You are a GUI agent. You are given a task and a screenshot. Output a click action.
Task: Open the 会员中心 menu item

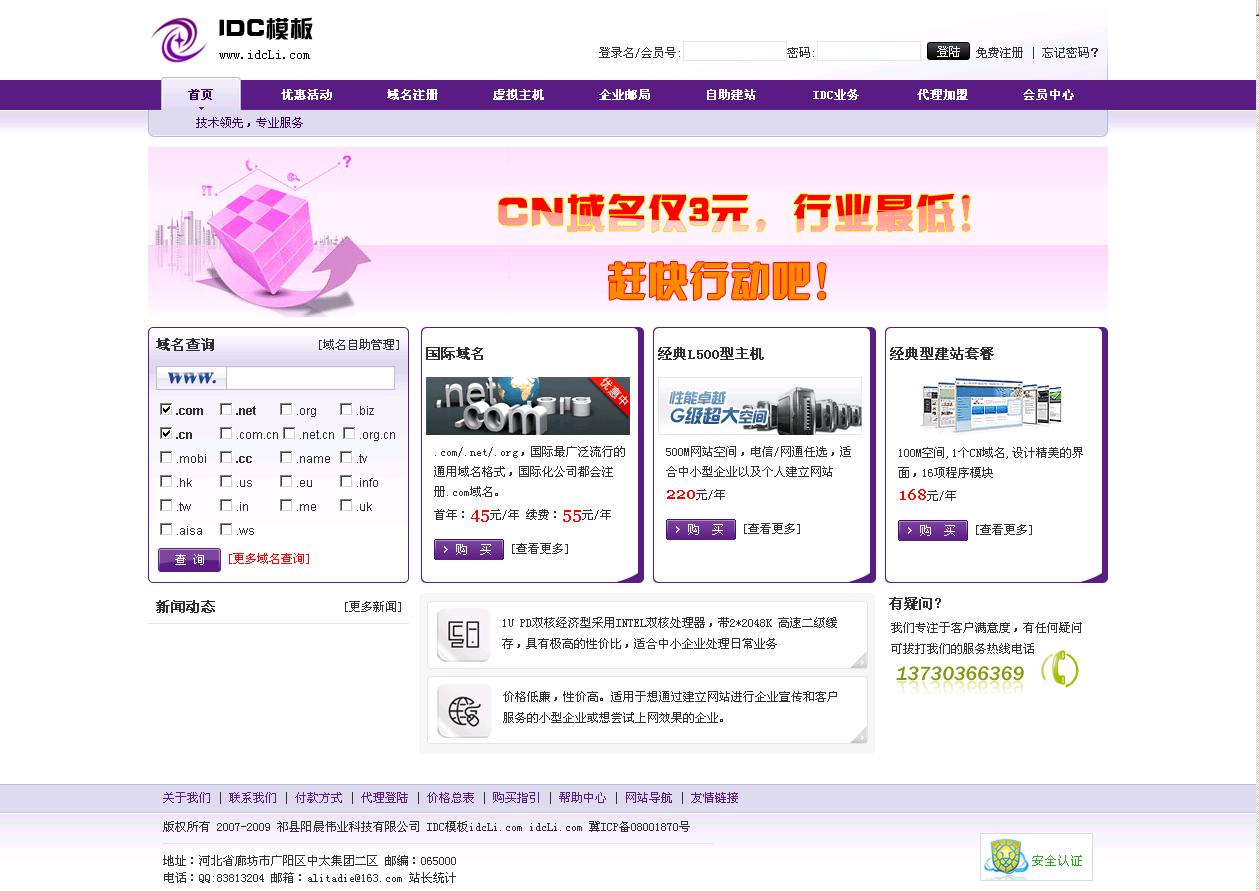[x=1047, y=94]
